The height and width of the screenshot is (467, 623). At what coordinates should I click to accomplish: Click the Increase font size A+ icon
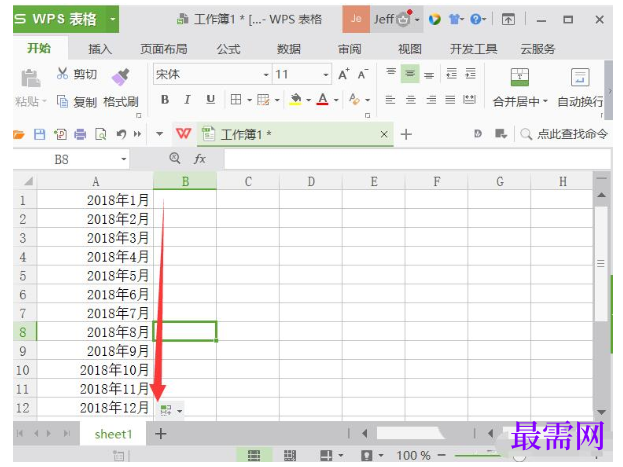click(x=344, y=74)
